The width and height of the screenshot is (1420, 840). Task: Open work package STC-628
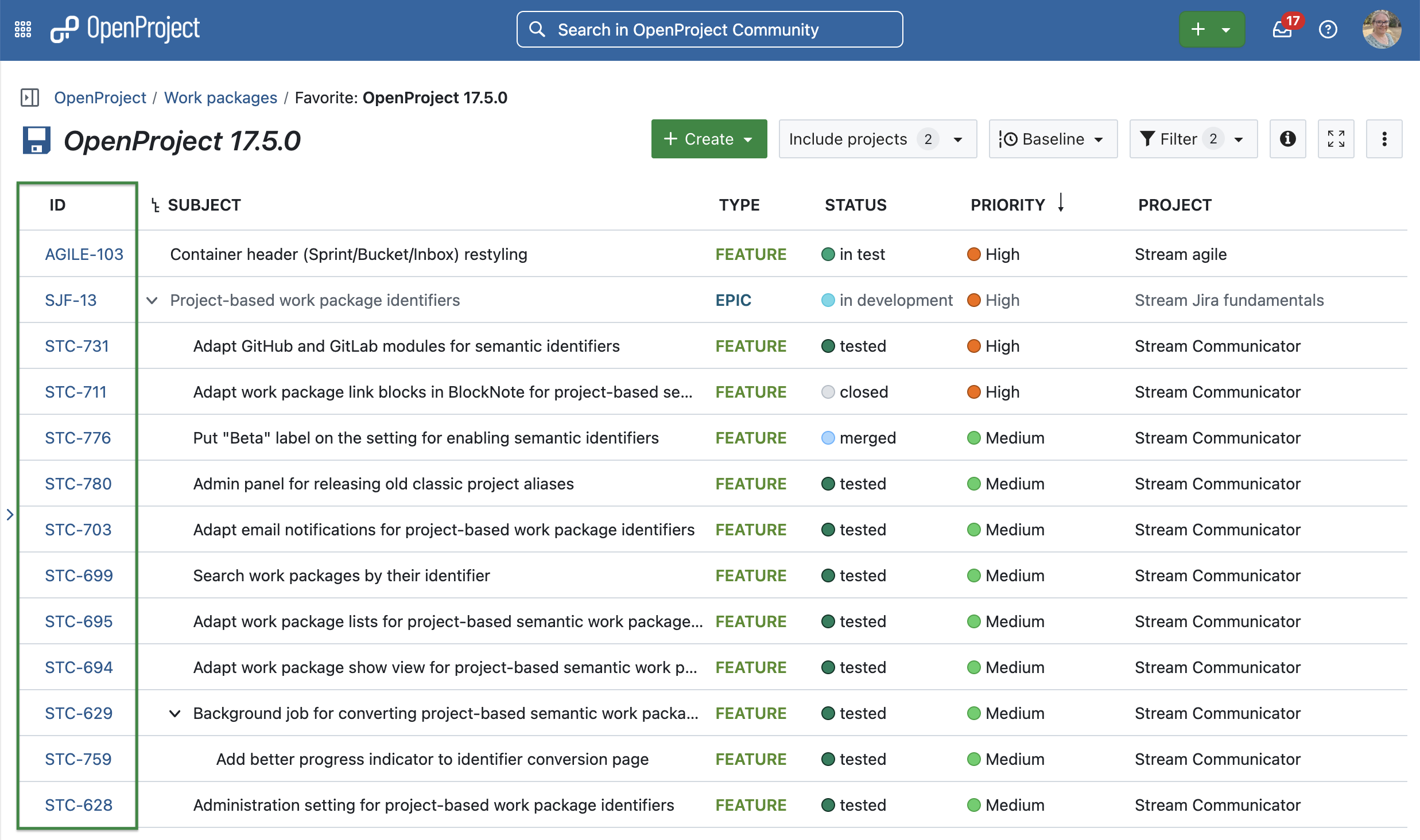click(x=79, y=805)
